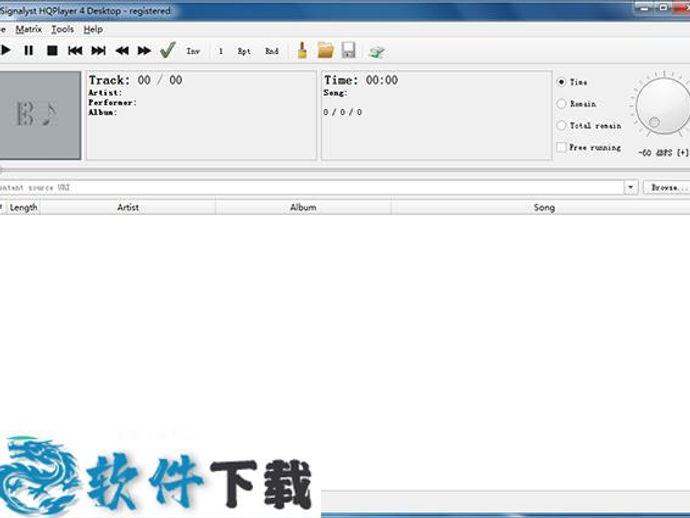Click the content source URI field
The image size is (690, 518).
click(x=312, y=187)
